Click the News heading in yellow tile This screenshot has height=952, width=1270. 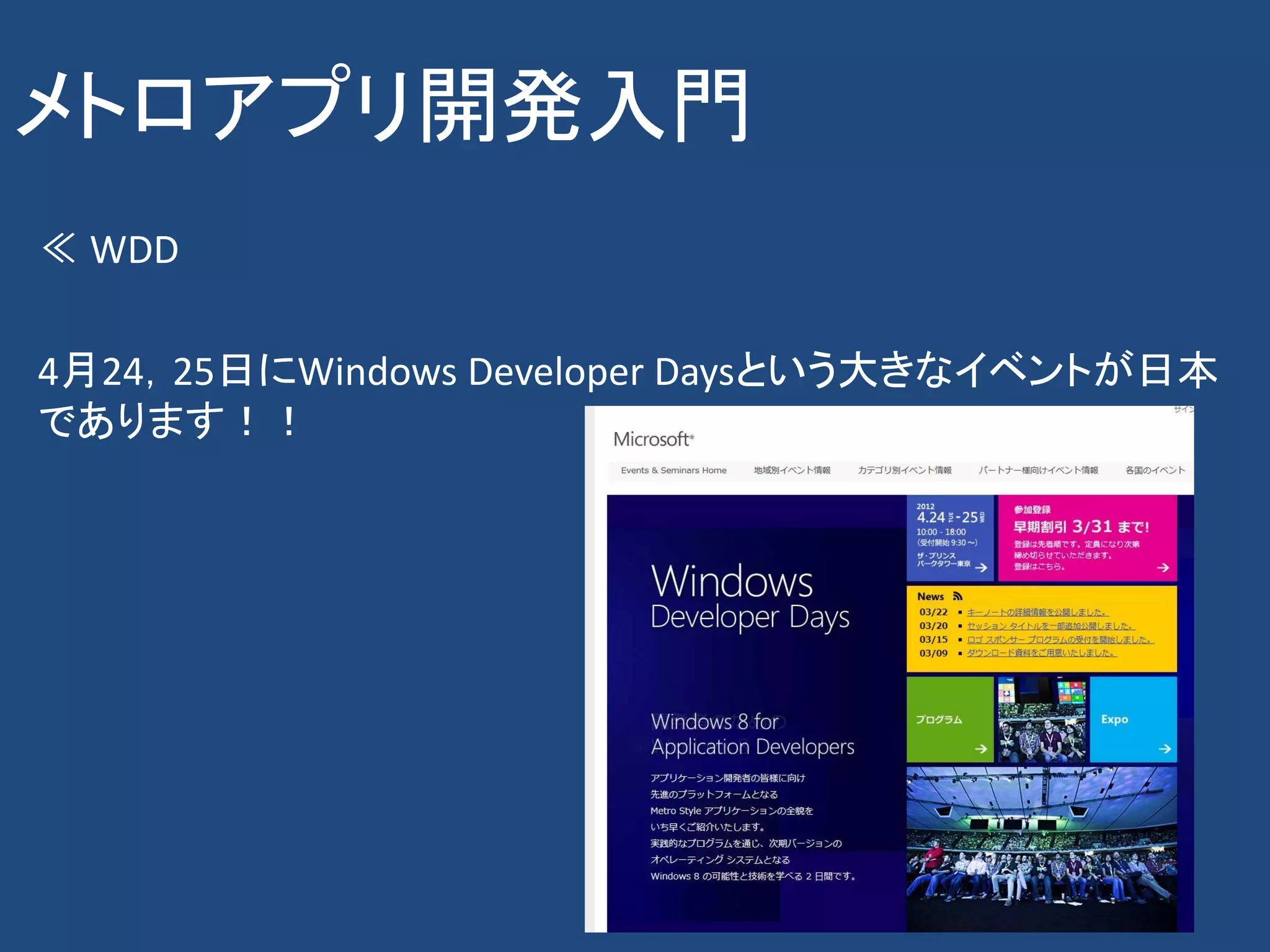930,596
